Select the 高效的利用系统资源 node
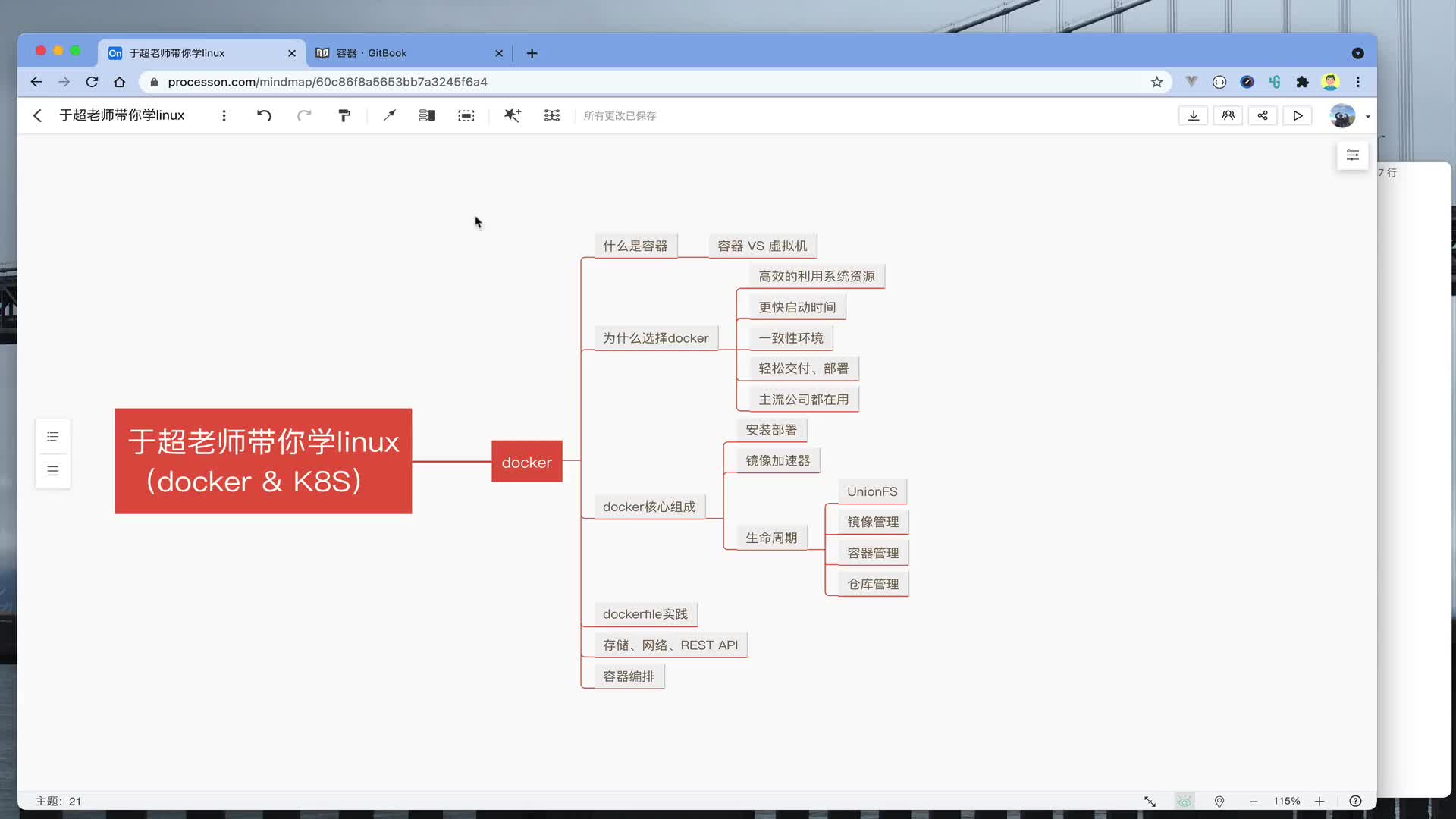 (x=817, y=276)
